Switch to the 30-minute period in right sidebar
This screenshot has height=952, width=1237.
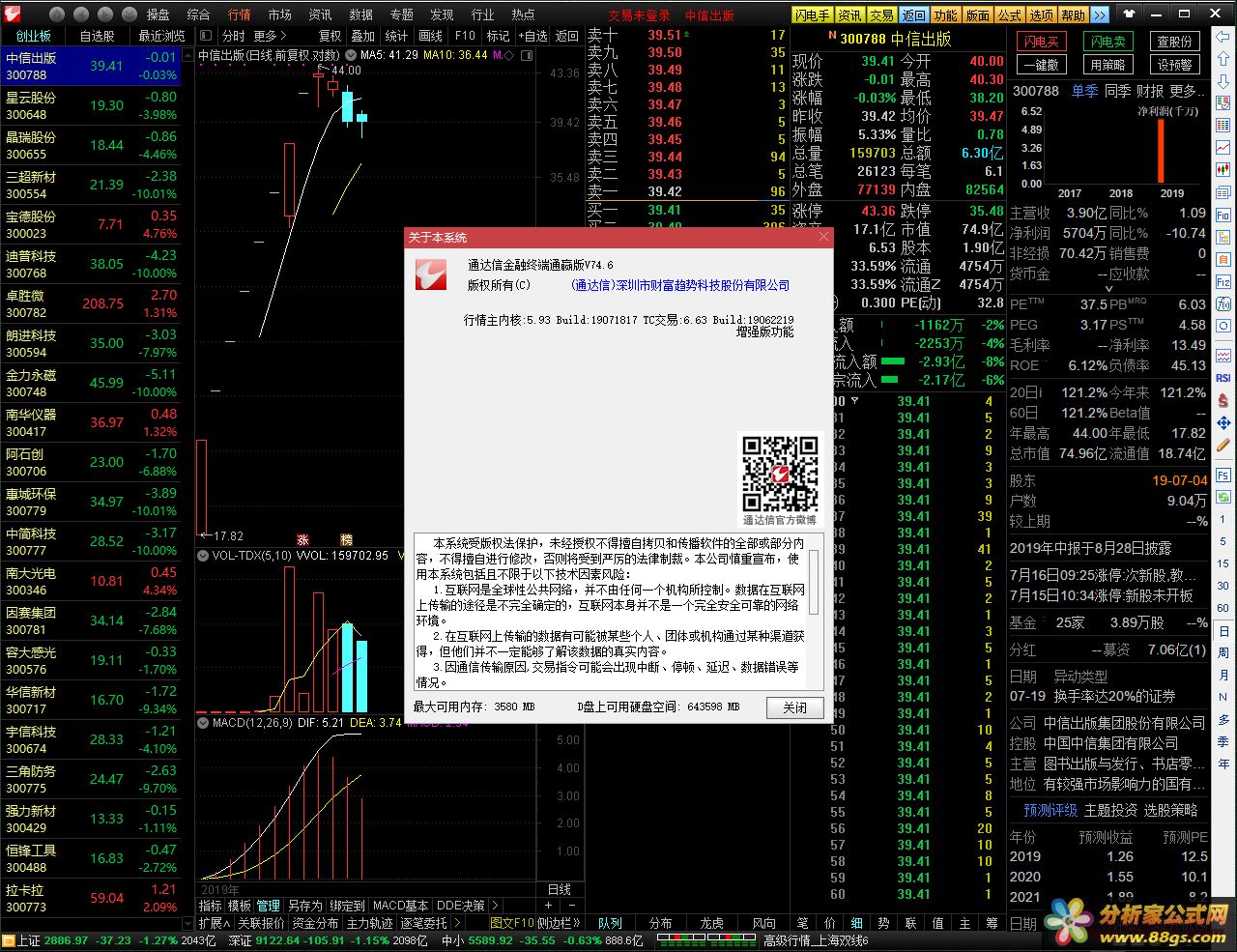(x=1223, y=586)
